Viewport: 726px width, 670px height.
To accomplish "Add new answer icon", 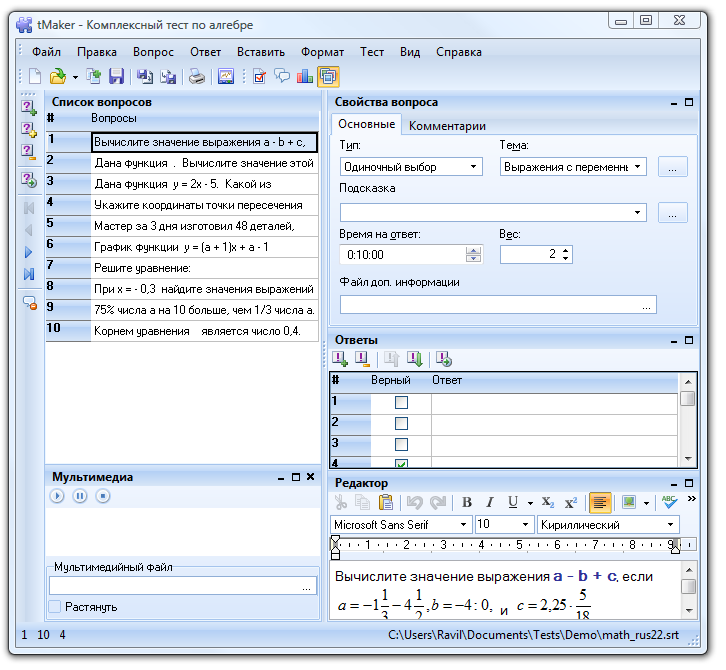I will click(340, 359).
